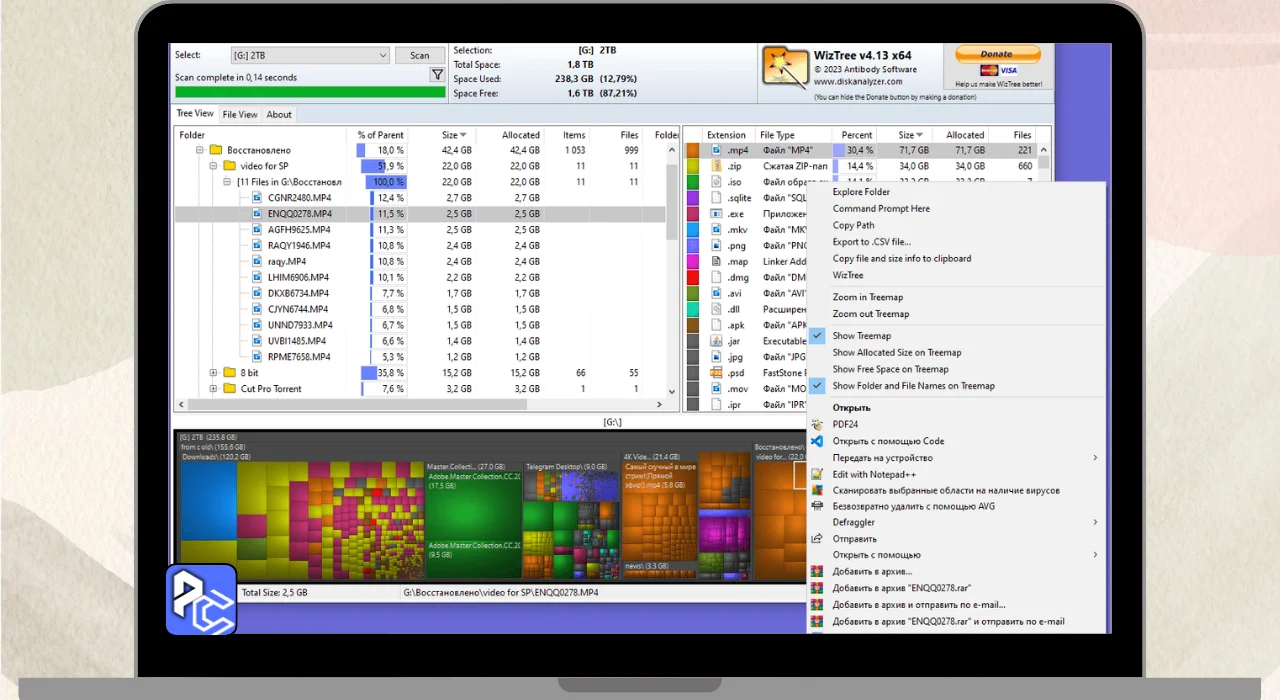This screenshot has height=700, width=1280.
Task: Enable Show Free Space on Treemap
Action: [890, 369]
